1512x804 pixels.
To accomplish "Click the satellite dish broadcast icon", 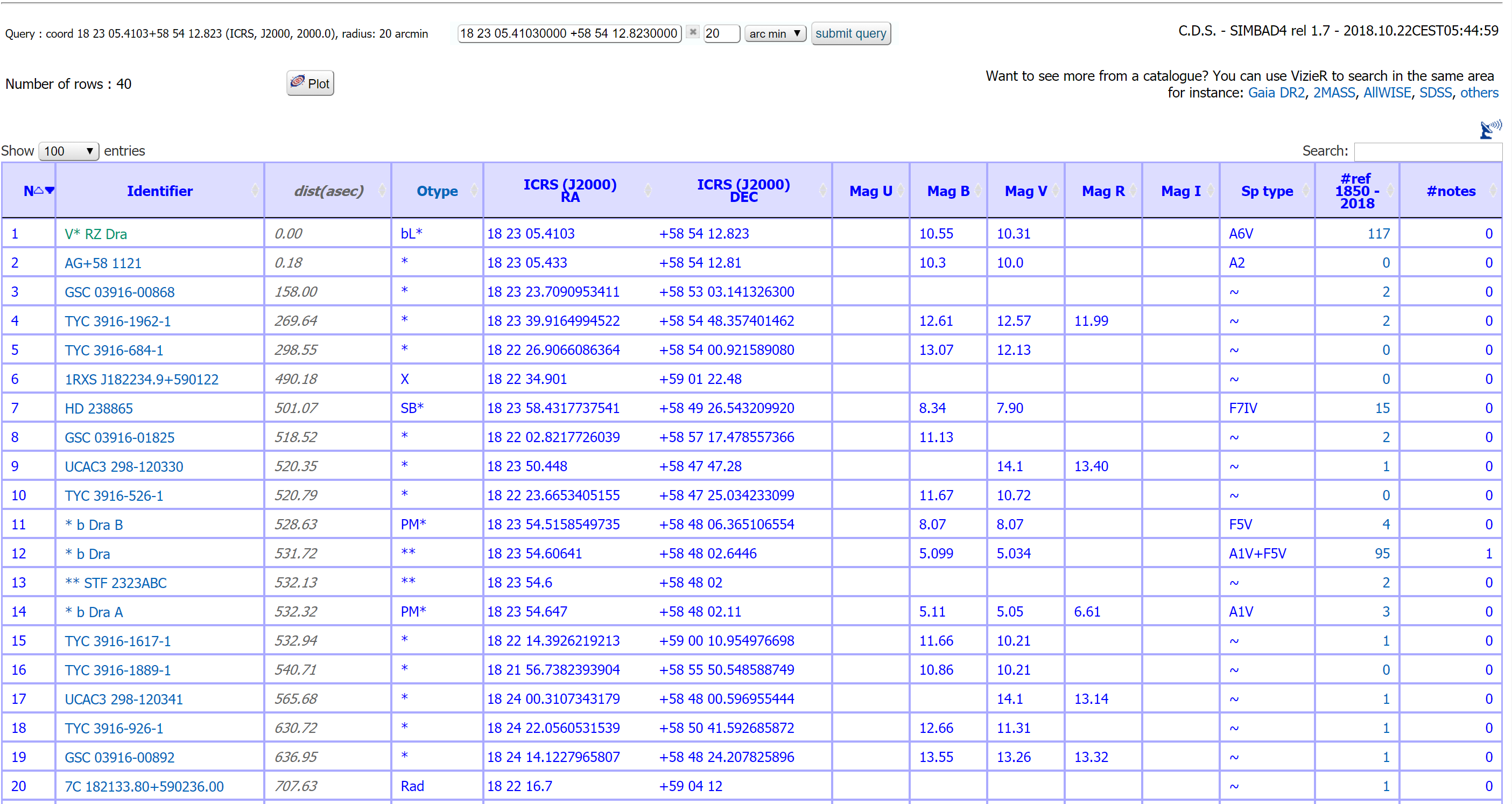I will (1490, 129).
